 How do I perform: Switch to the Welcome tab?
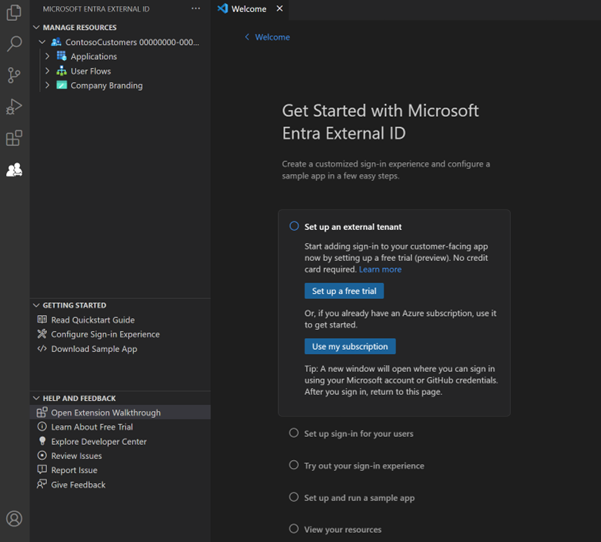(248, 9)
